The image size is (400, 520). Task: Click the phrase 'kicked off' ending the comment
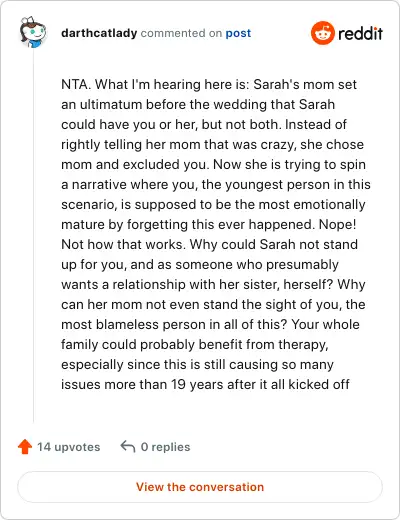click(x=319, y=384)
